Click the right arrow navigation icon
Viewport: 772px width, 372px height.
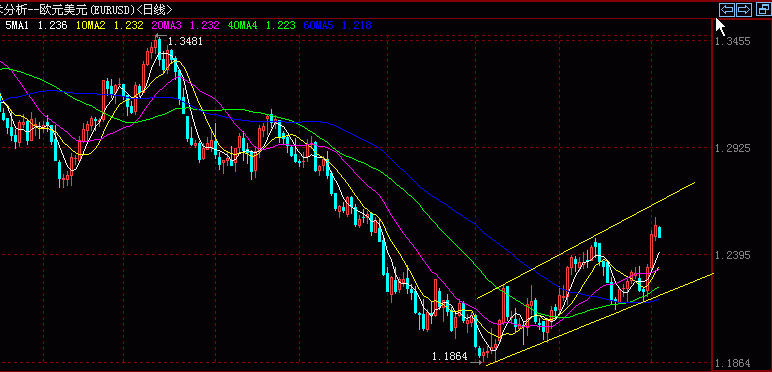(x=743, y=9)
